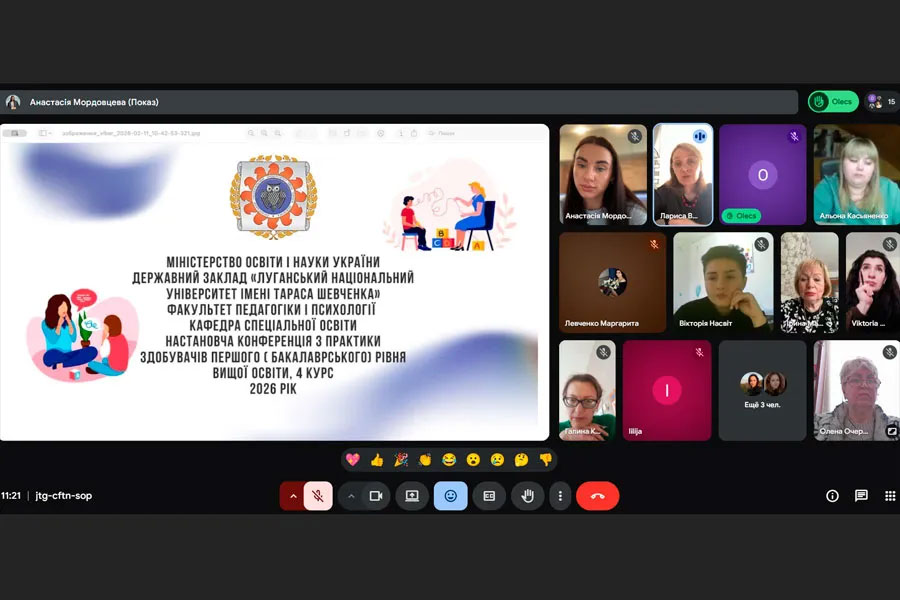Open the chat panel icon

[861, 496]
